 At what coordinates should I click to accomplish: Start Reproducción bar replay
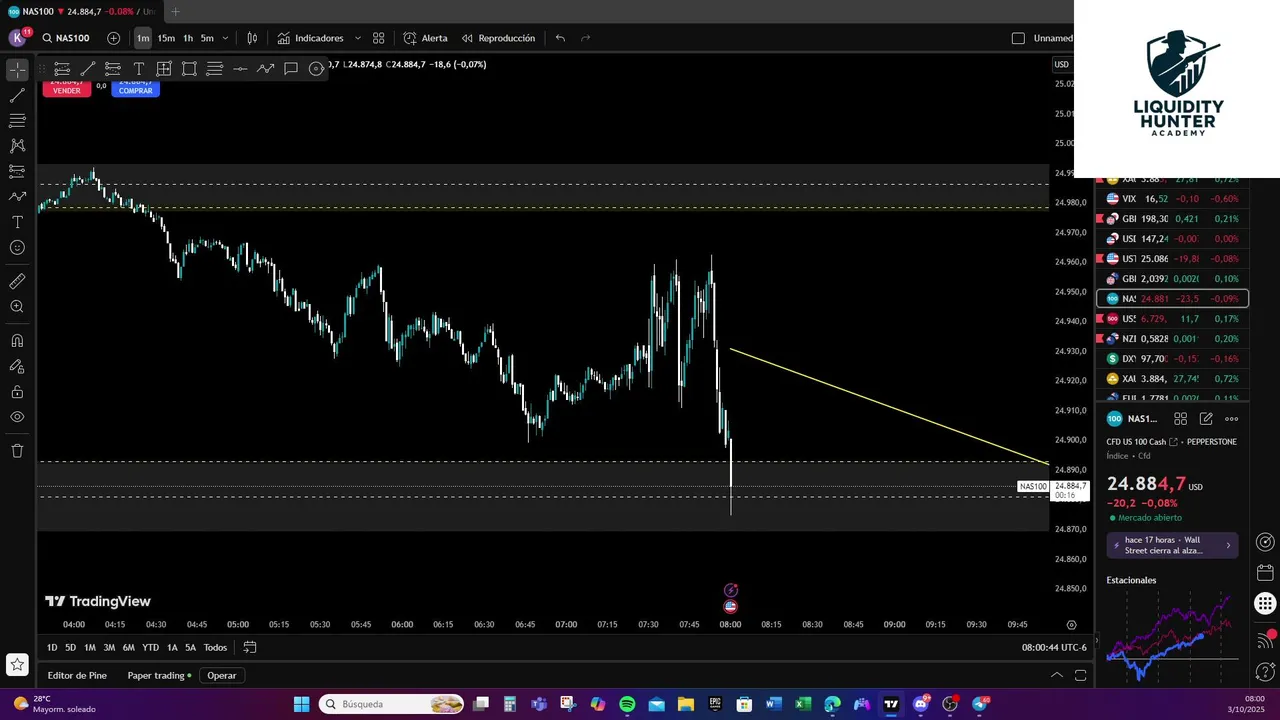pos(498,38)
